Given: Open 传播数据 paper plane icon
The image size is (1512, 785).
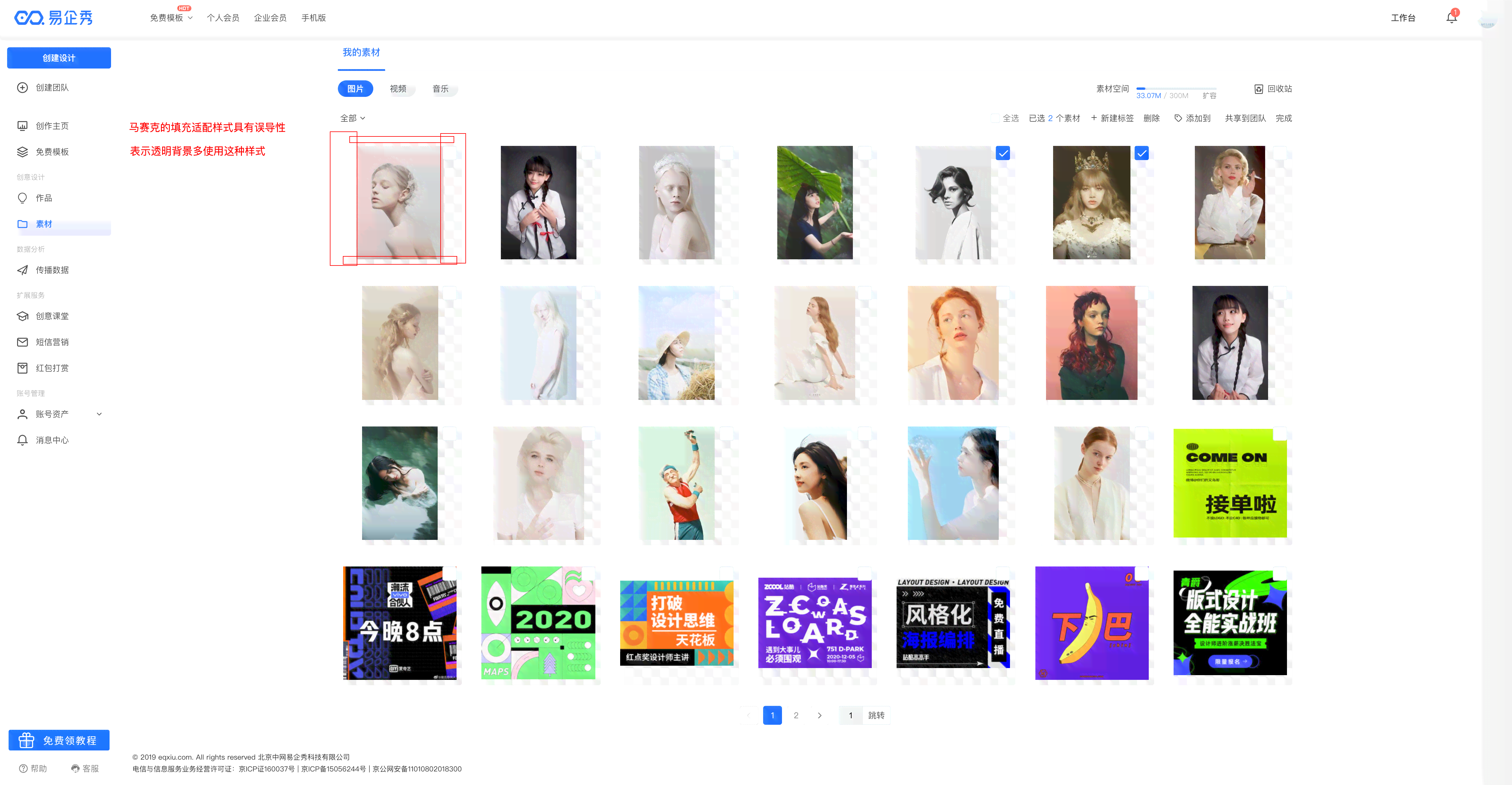Looking at the screenshot, I should pos(22,270).
